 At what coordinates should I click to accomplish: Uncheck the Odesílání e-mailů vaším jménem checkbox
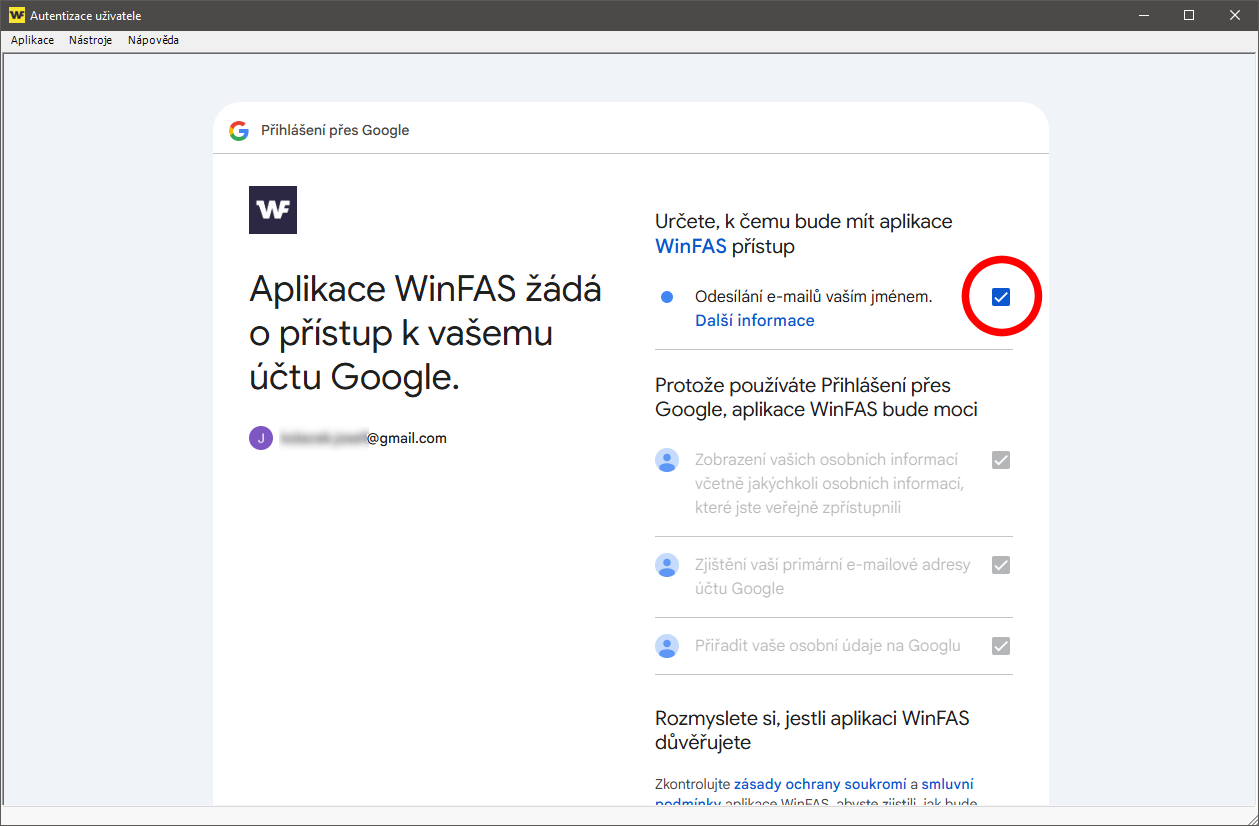[x=1001, y=297]
